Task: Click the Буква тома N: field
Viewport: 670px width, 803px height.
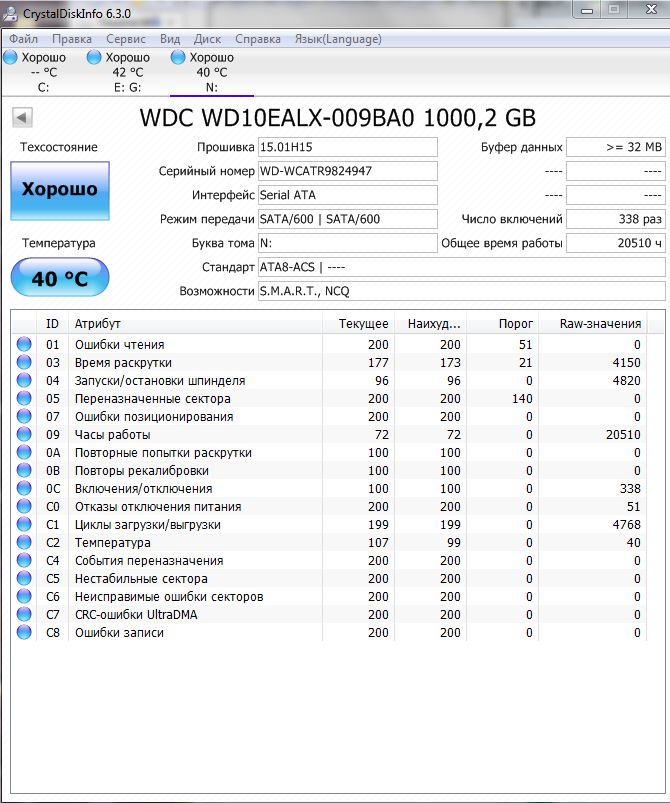Action: [x=347, y=243]
